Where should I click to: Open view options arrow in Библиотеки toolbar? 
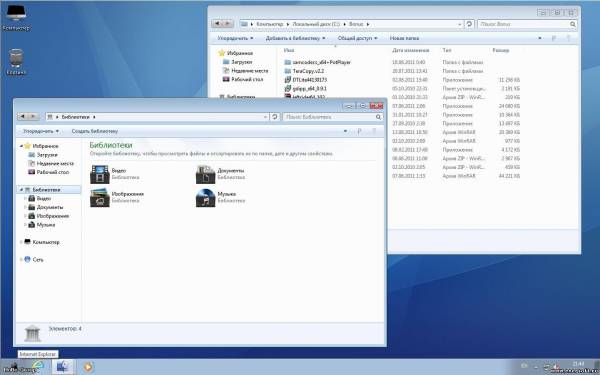[x=345, y=131]
